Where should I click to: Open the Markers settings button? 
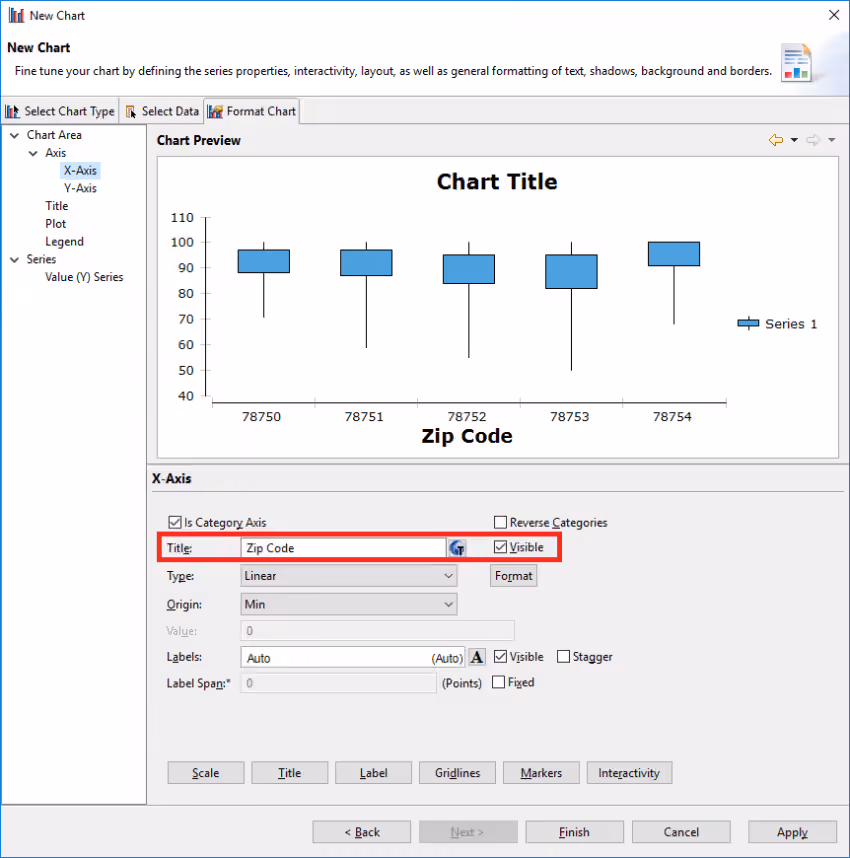(541, 773)
